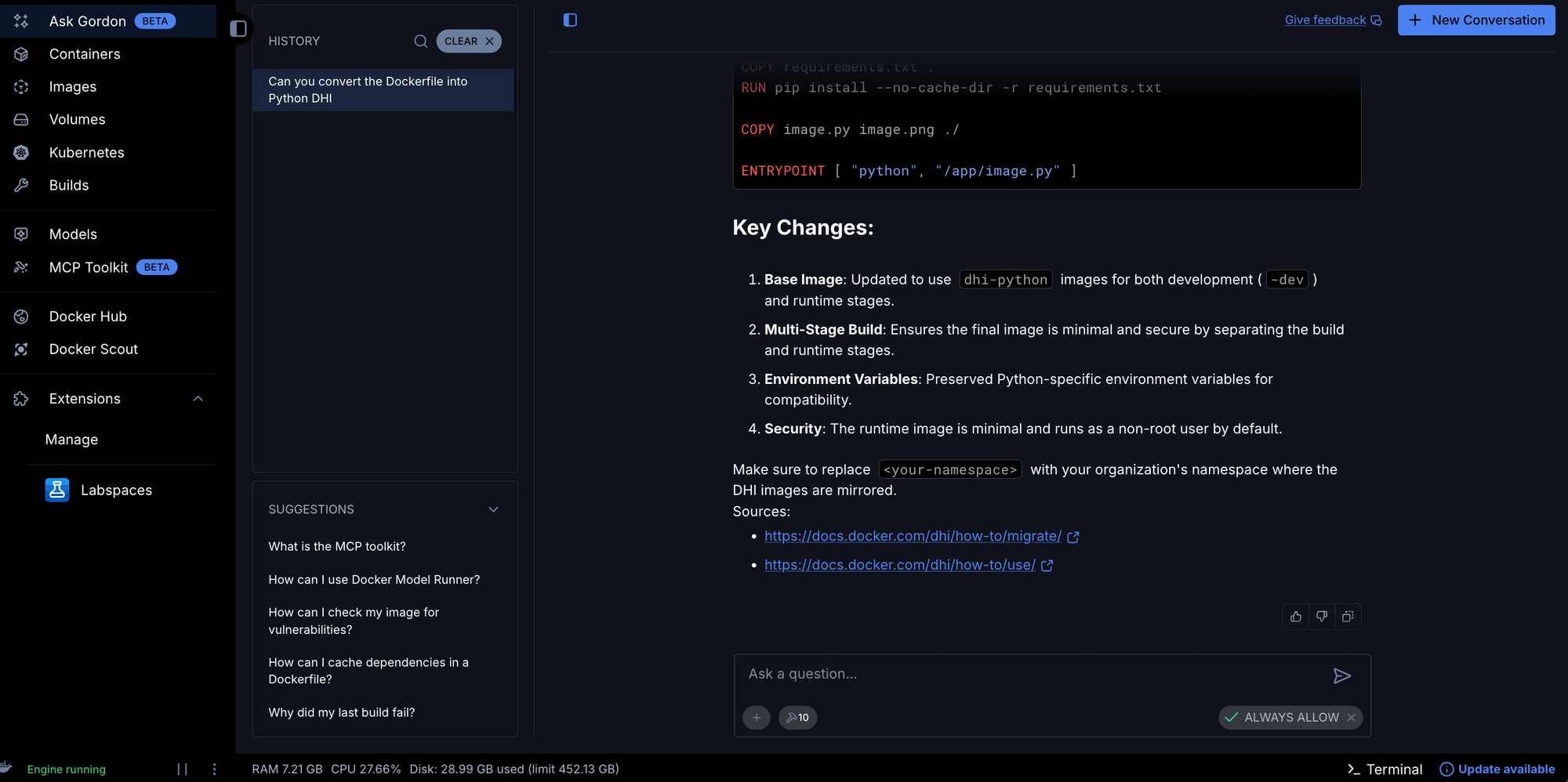
Task: Click the Docker Scout icon
Action: click(21, 349)
